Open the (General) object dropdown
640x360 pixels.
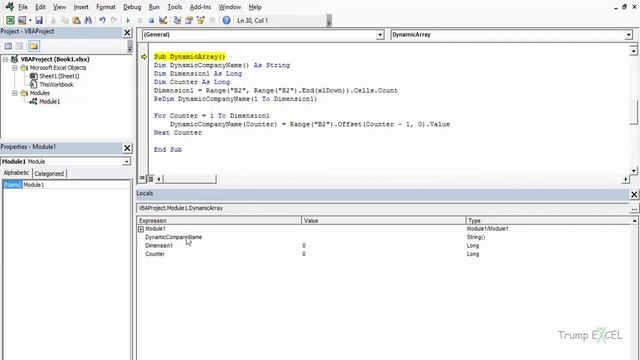click(380, 35)
